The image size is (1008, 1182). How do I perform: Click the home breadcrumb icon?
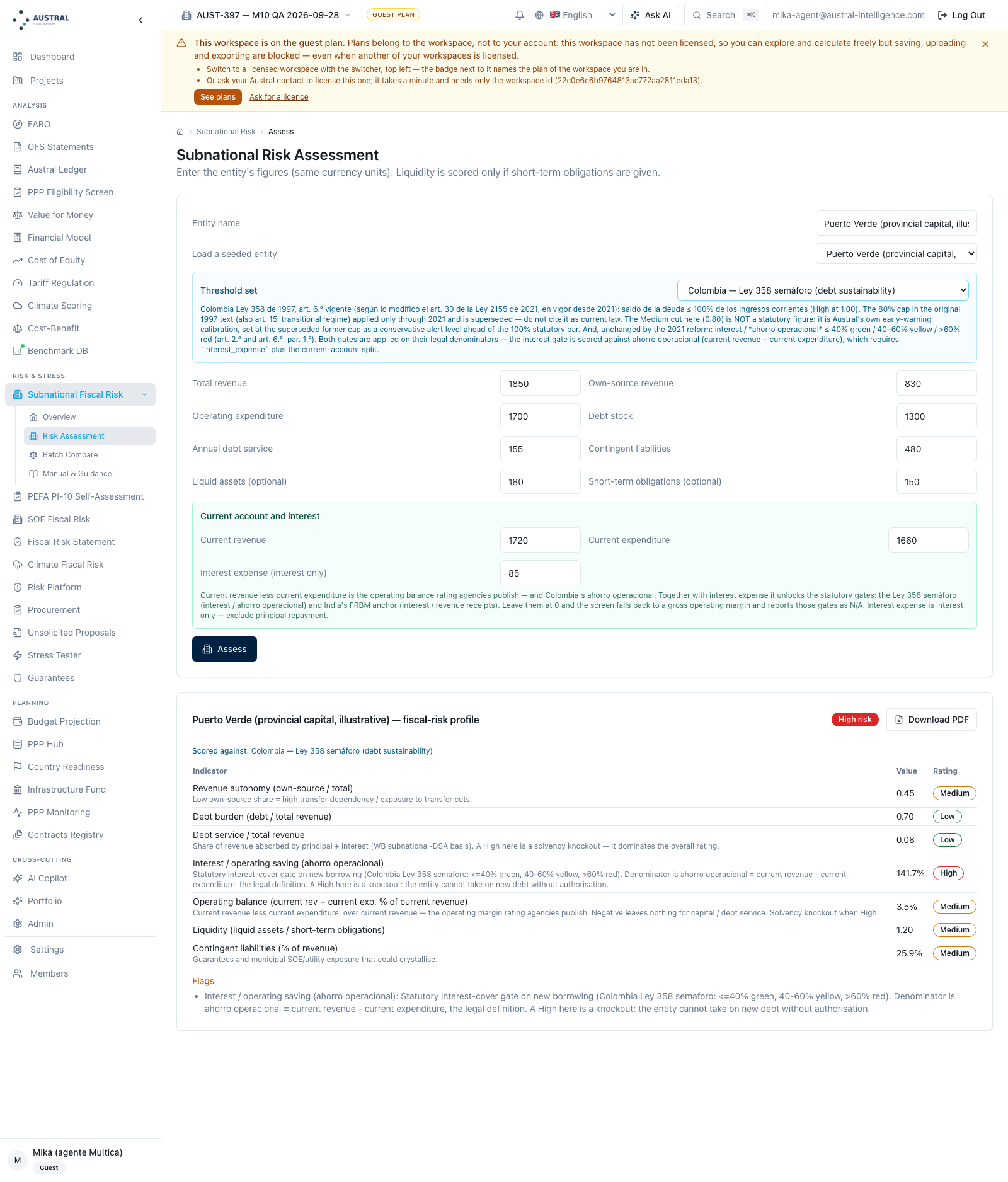pos(180,132)
